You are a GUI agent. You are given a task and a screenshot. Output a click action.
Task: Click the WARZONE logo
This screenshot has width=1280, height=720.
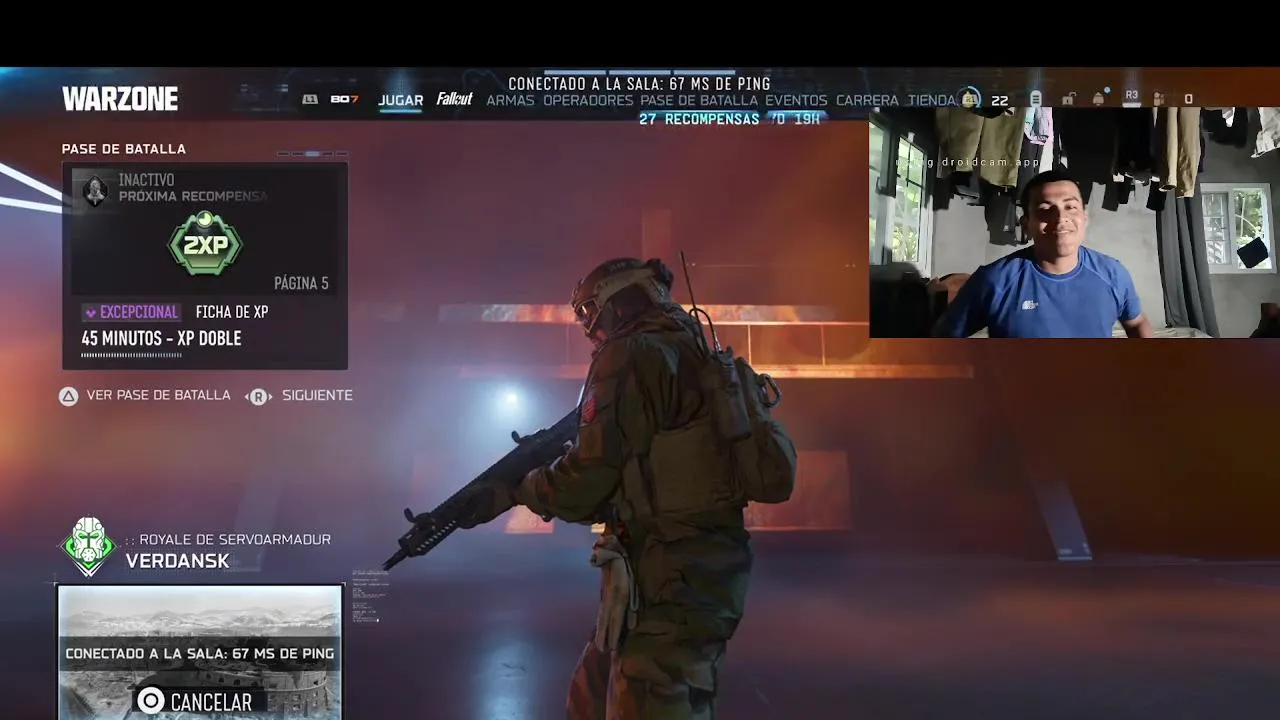coord(120,99)
